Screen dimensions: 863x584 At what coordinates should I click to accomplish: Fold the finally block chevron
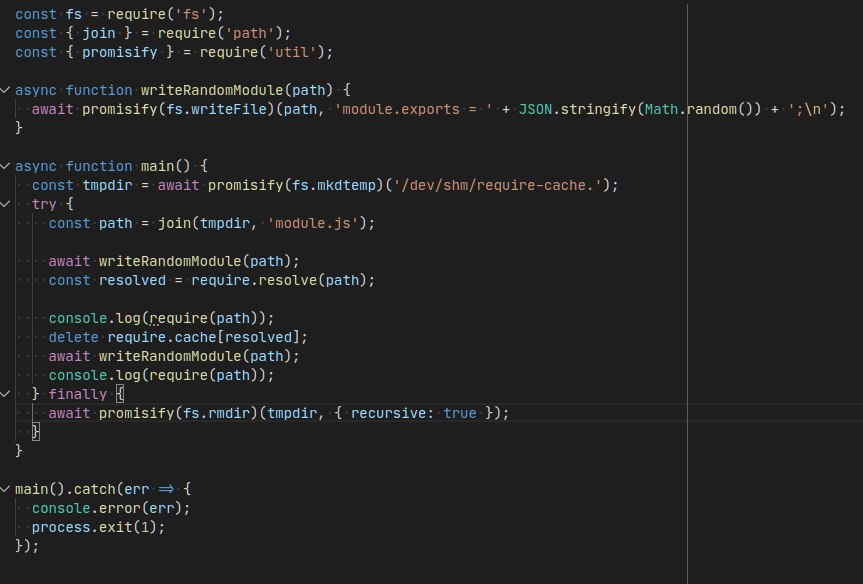point(5,394)
